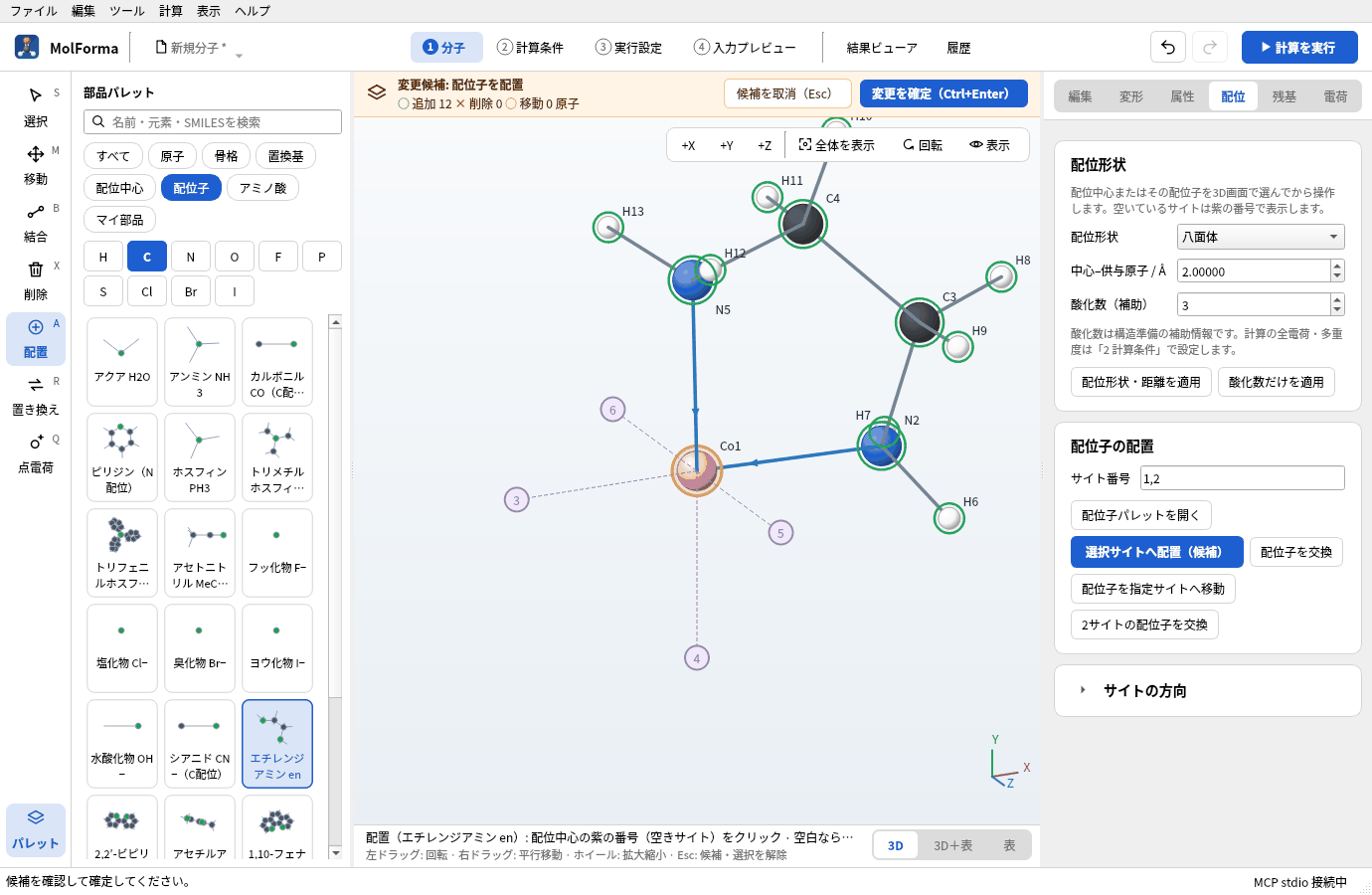
Task: Select the 選択 arrow tool
Action: point(36,107)
